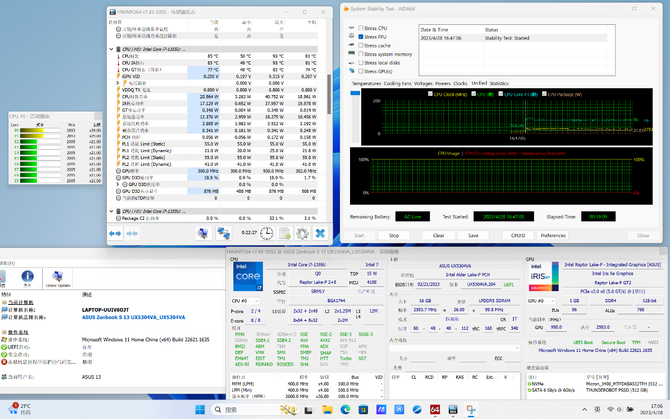Toggle the CPU Core #1 graph checkbox
Viewport: 670px width, 419px height.
pos(500,94)
